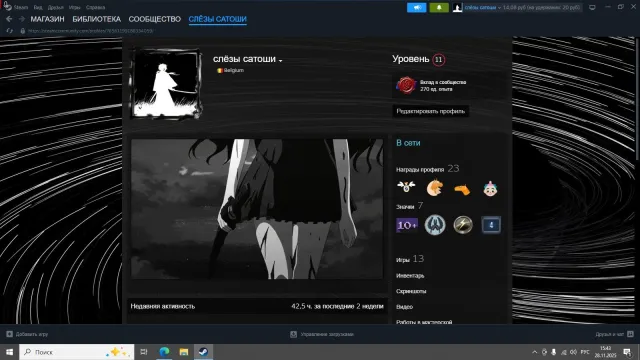Click the Windows Поиск search box

[x=77, y=352]
